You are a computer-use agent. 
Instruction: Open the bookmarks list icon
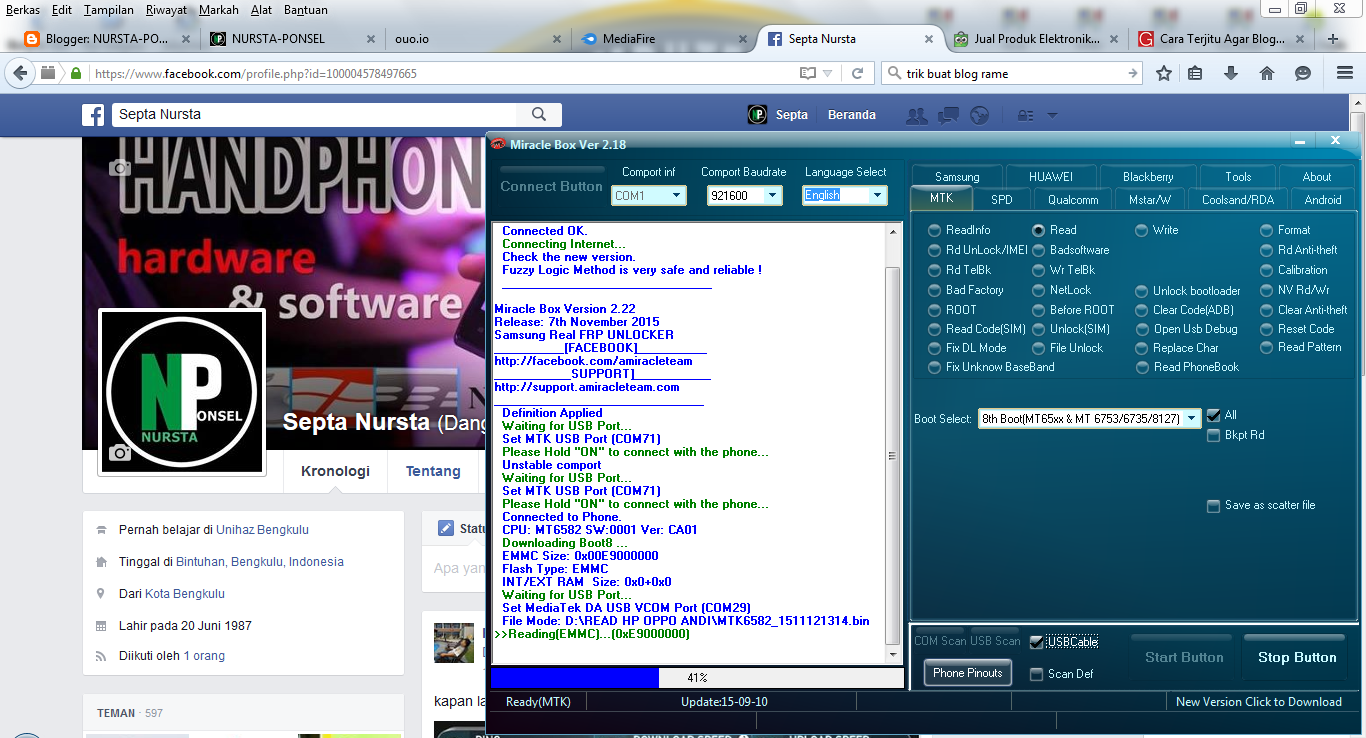click(x=1195, y=73)
